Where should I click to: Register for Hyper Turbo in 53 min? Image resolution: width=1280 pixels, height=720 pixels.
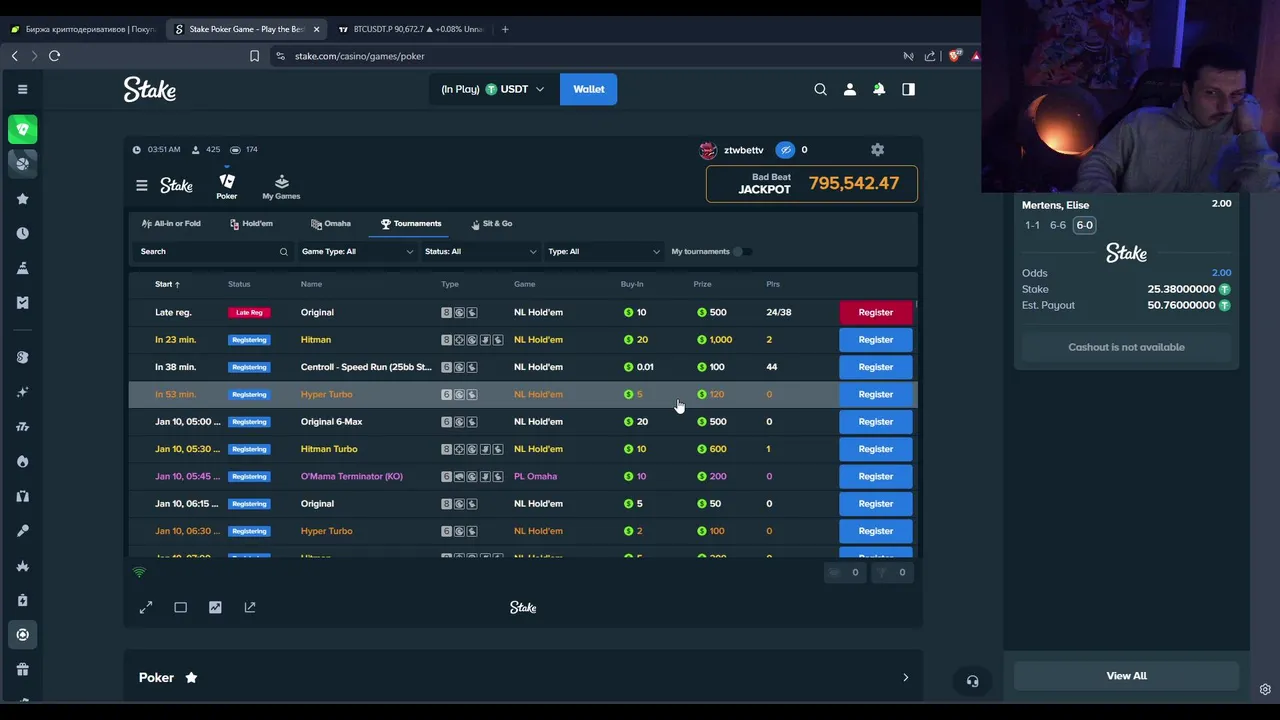pos(876,394)
